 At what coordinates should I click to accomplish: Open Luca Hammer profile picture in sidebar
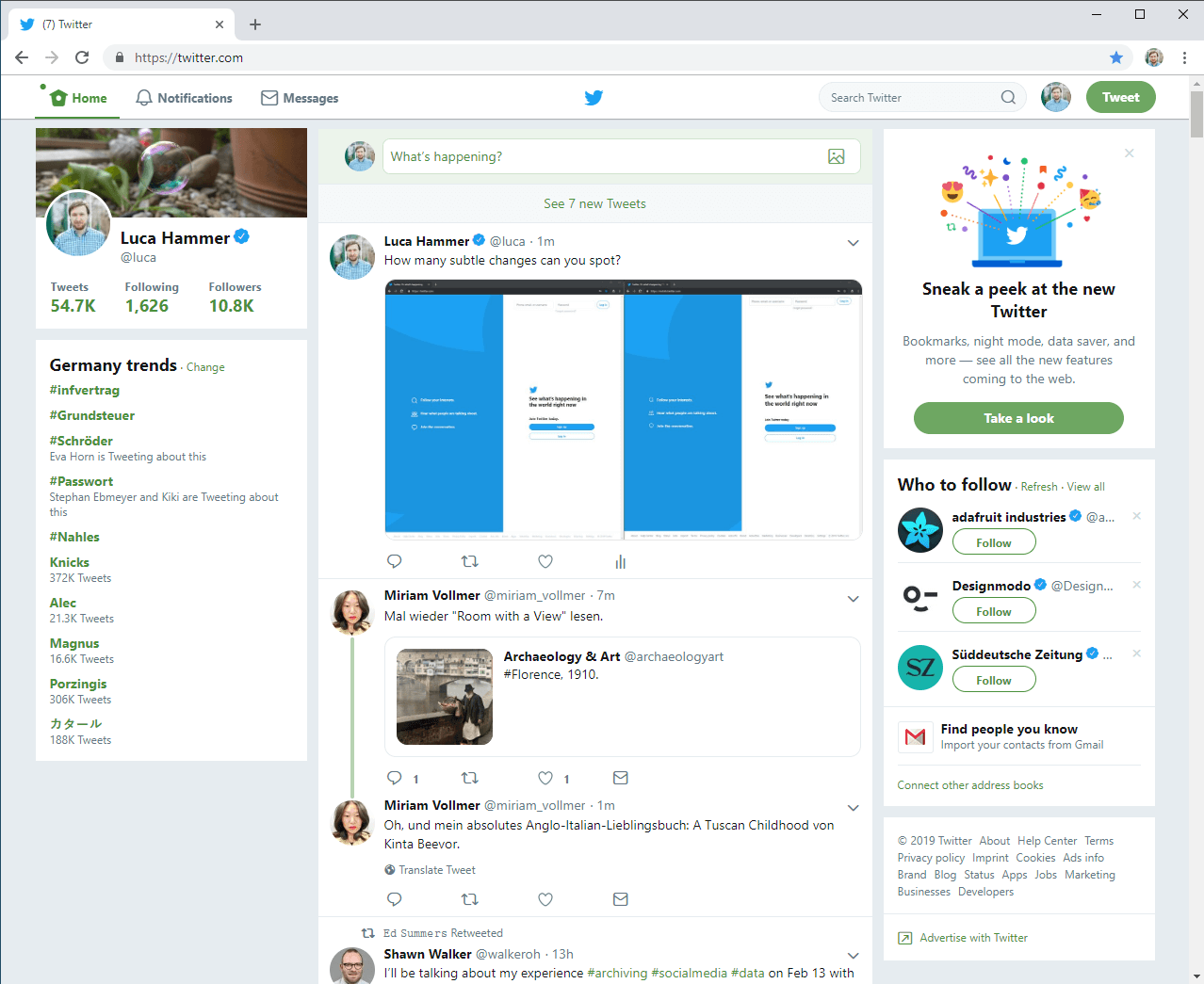(78, 223)
